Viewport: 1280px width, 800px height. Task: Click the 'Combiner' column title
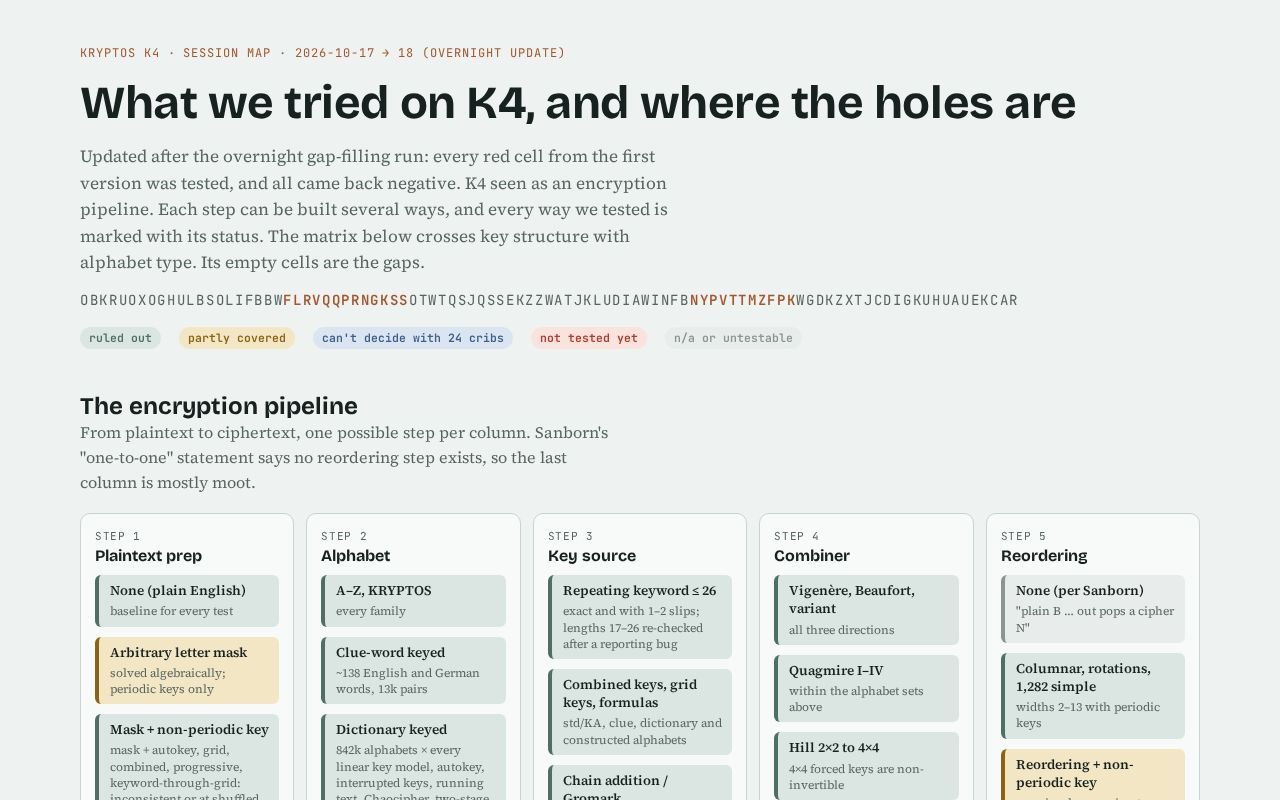point(812,556)
